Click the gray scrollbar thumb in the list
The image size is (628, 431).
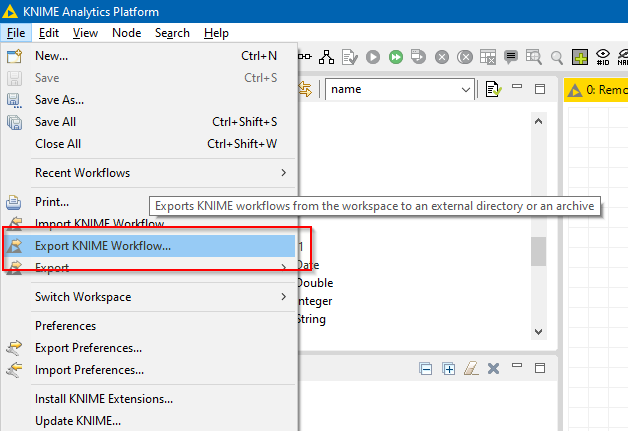538,251
